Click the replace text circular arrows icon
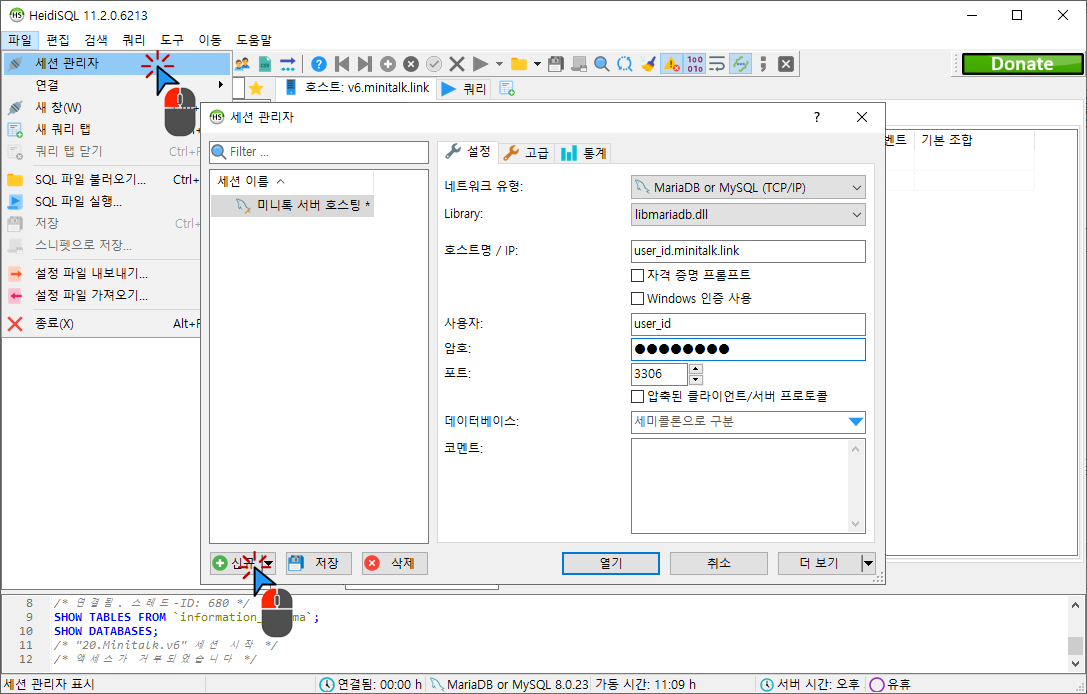This screenshot has width=1087, height=694. tap(625, 64)
